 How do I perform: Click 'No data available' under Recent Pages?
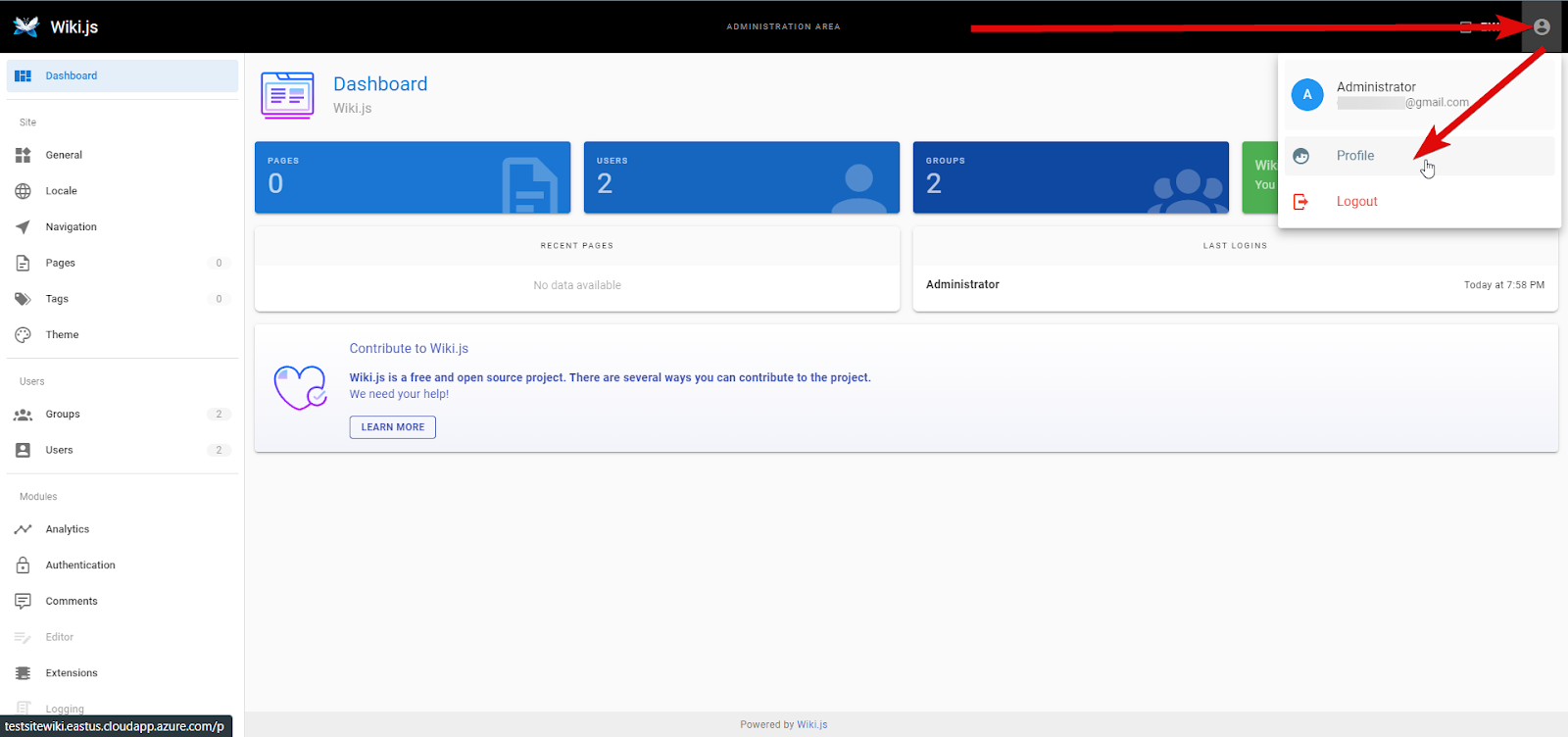(x=577, y=285)
